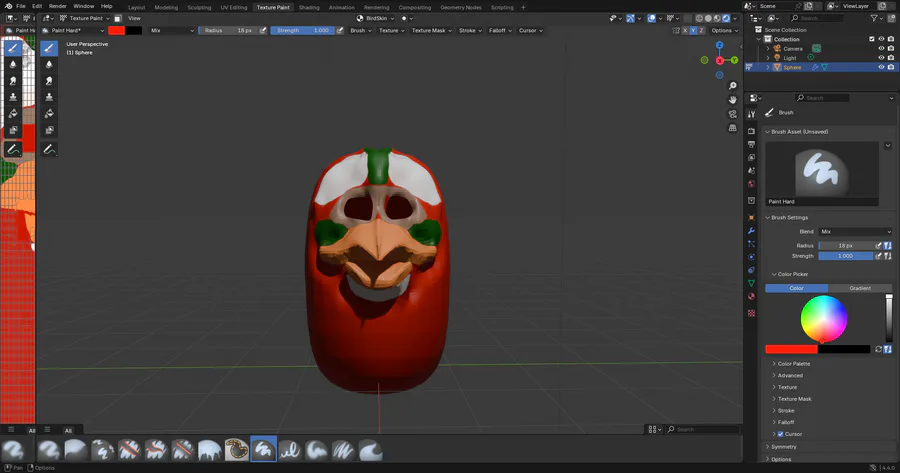Image resolution: width=900 pixels, height=473 pixels.
Task: Open the Stroke popover in header
Action: tap(470, 30)
